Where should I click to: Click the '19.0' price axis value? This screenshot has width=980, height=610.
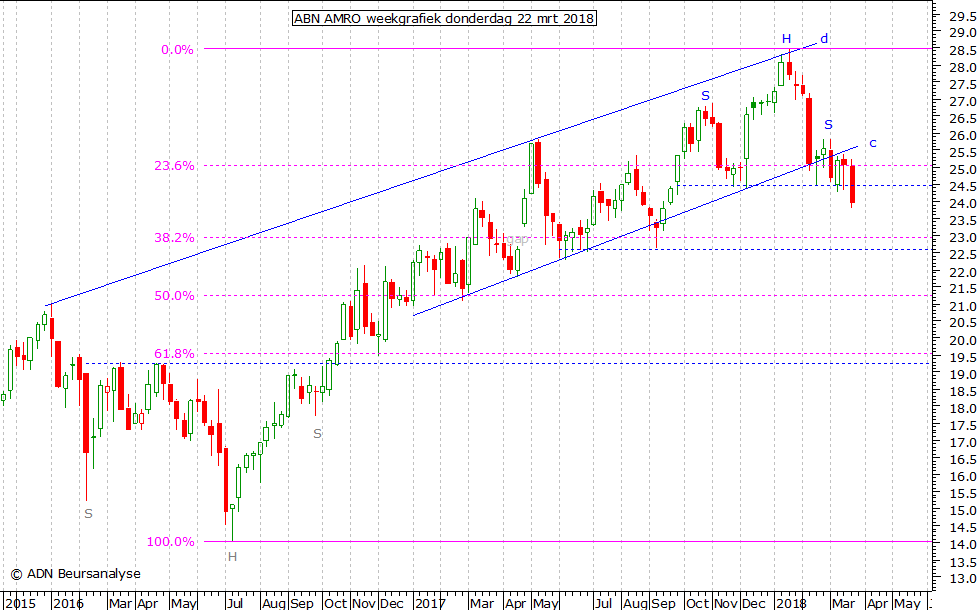pyautogui.click(x=963, y=374)
